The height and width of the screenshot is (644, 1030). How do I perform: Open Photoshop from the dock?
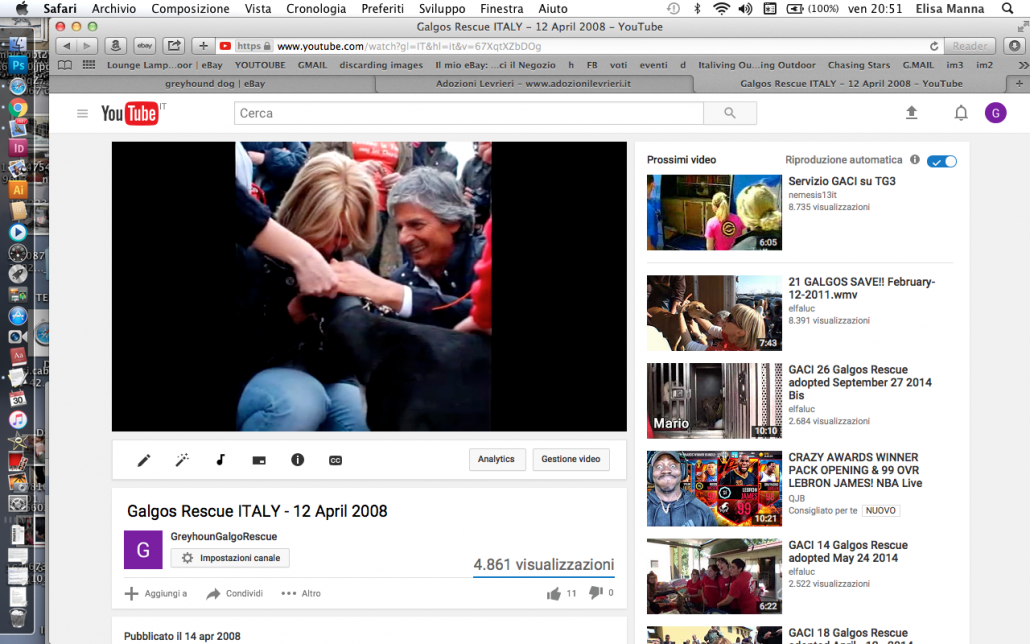(x=18, y=65)
